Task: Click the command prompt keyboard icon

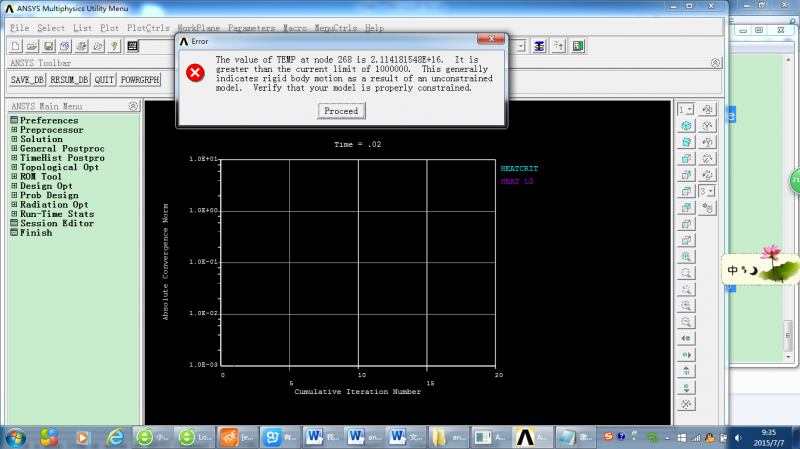Action: [132, 46]
